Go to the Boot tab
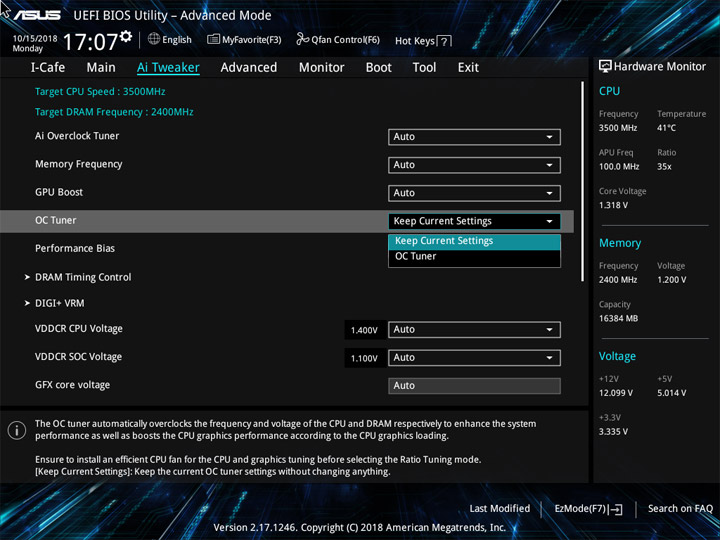 [x=379, y=68]
